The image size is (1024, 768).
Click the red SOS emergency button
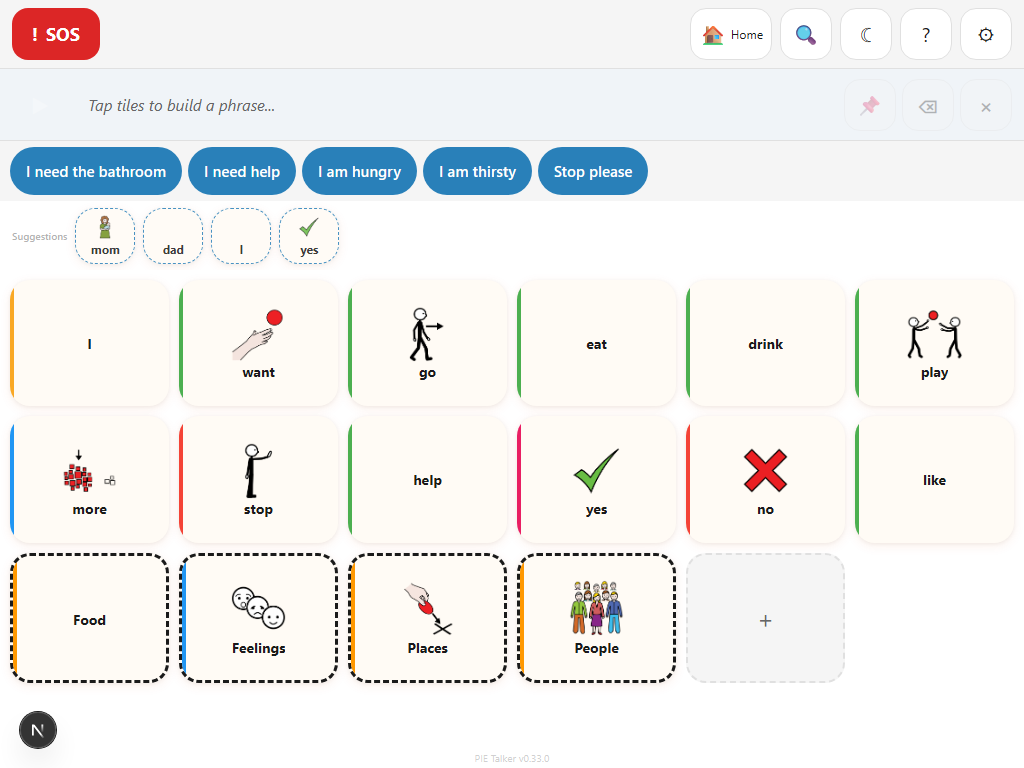coord(56,35)
